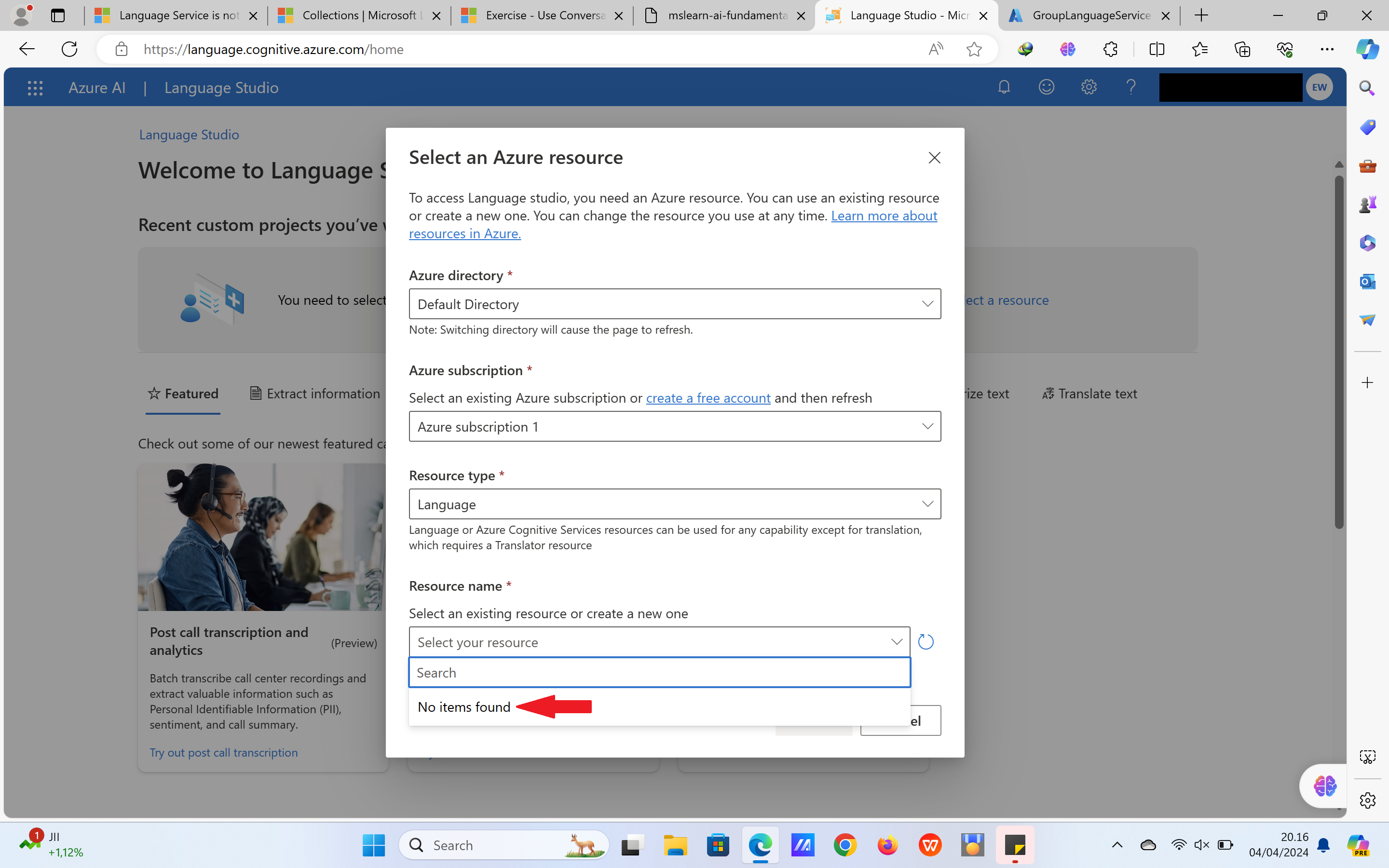Image resolution: width=1389 pixels, height=868 pixels.
Task: Refresh the resource name list
Action: [926, 642]
